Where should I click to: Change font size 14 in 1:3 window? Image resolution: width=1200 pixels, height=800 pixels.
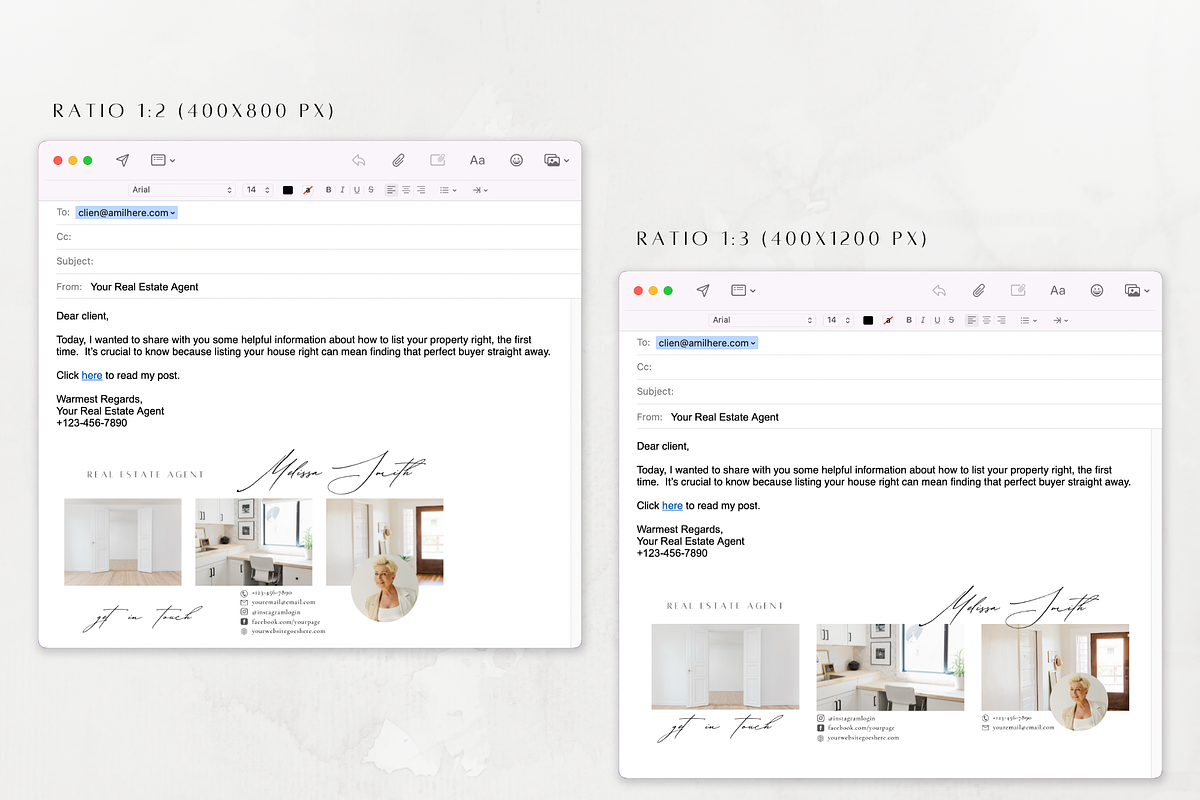(838, 320)
